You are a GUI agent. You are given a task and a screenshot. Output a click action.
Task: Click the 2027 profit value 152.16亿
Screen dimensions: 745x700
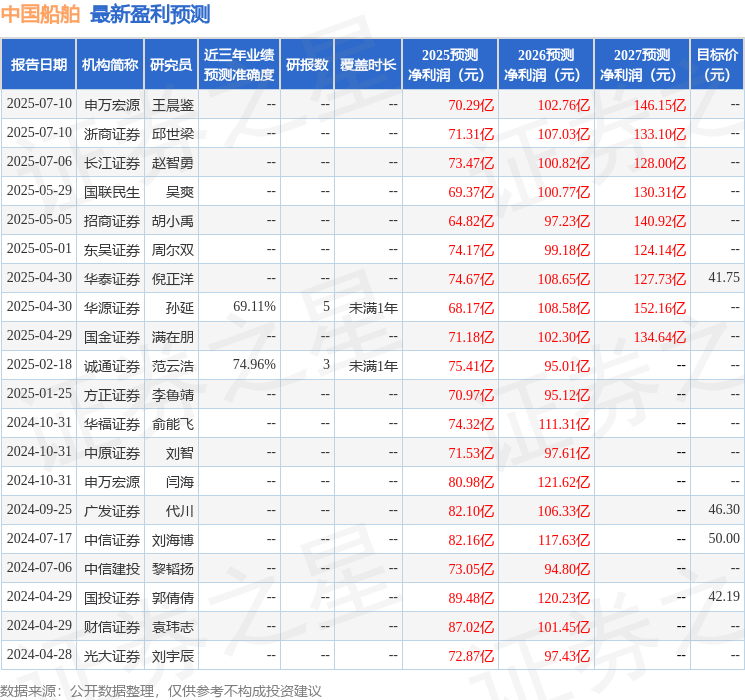click(x=660, y=308)
